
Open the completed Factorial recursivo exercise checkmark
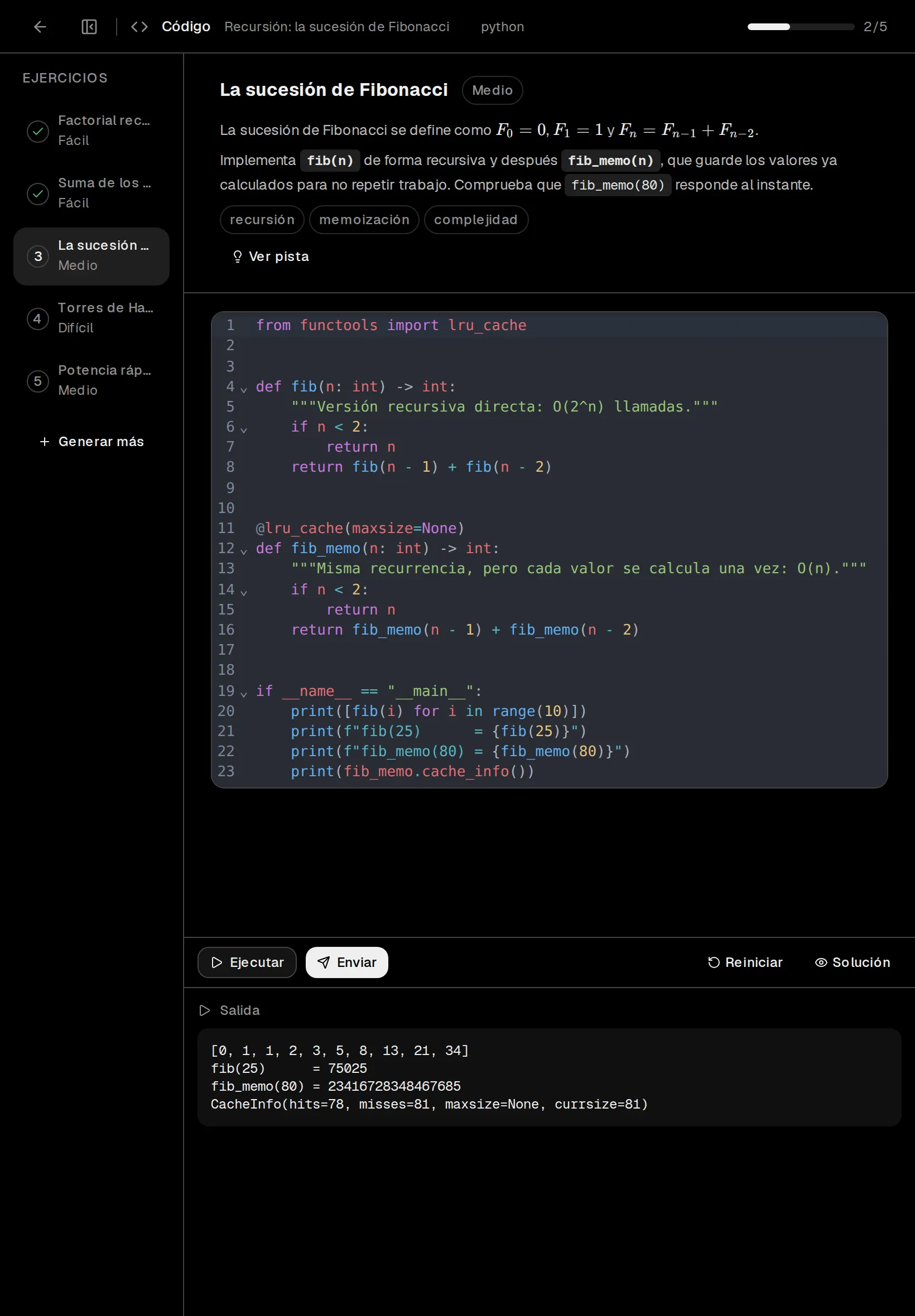[38, 131]
